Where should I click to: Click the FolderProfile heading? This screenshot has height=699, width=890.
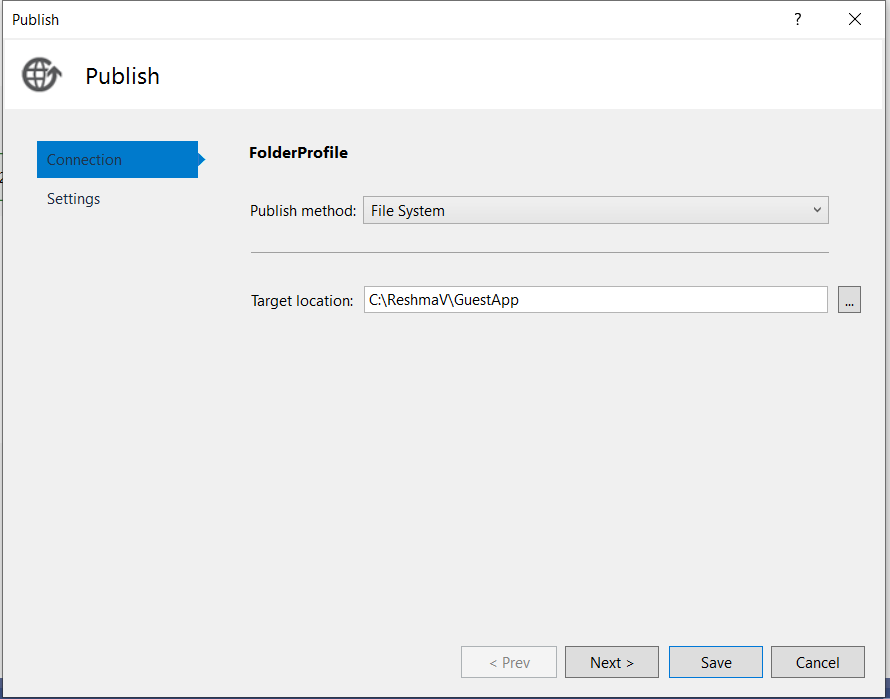click(x=298, y=152)
